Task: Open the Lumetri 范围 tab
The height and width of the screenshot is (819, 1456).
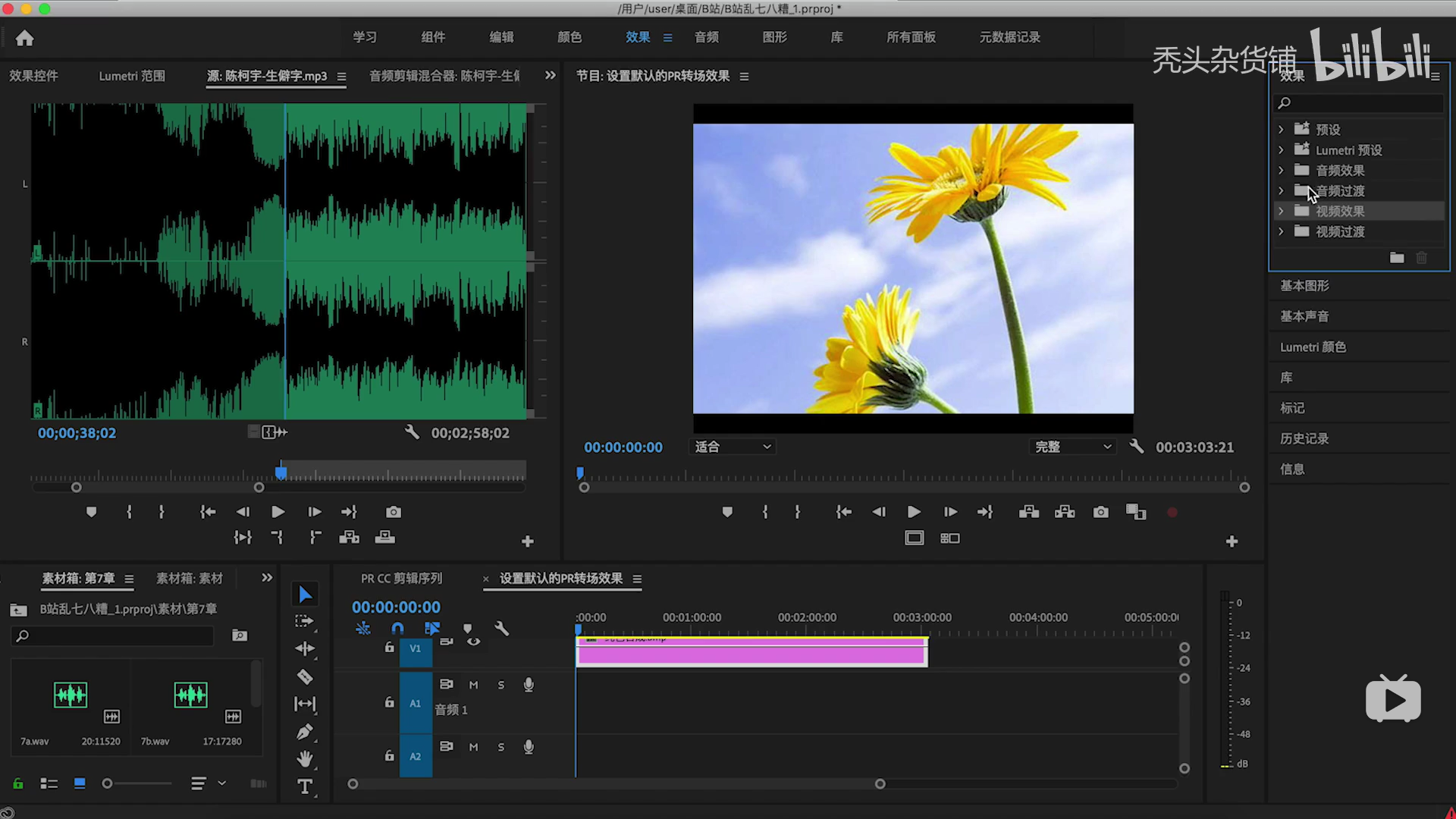Action: click(x=131, y=76)
